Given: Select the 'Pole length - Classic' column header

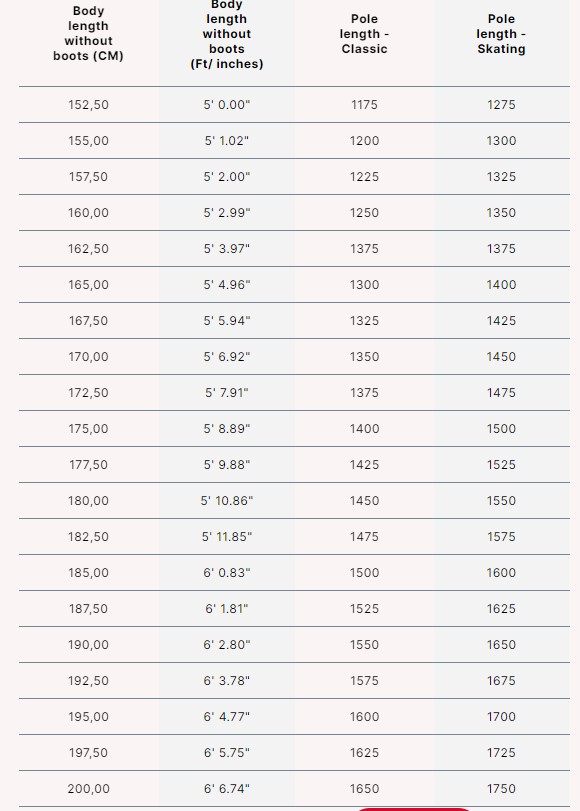Looking at the screenshot, I should click(364, 34).
